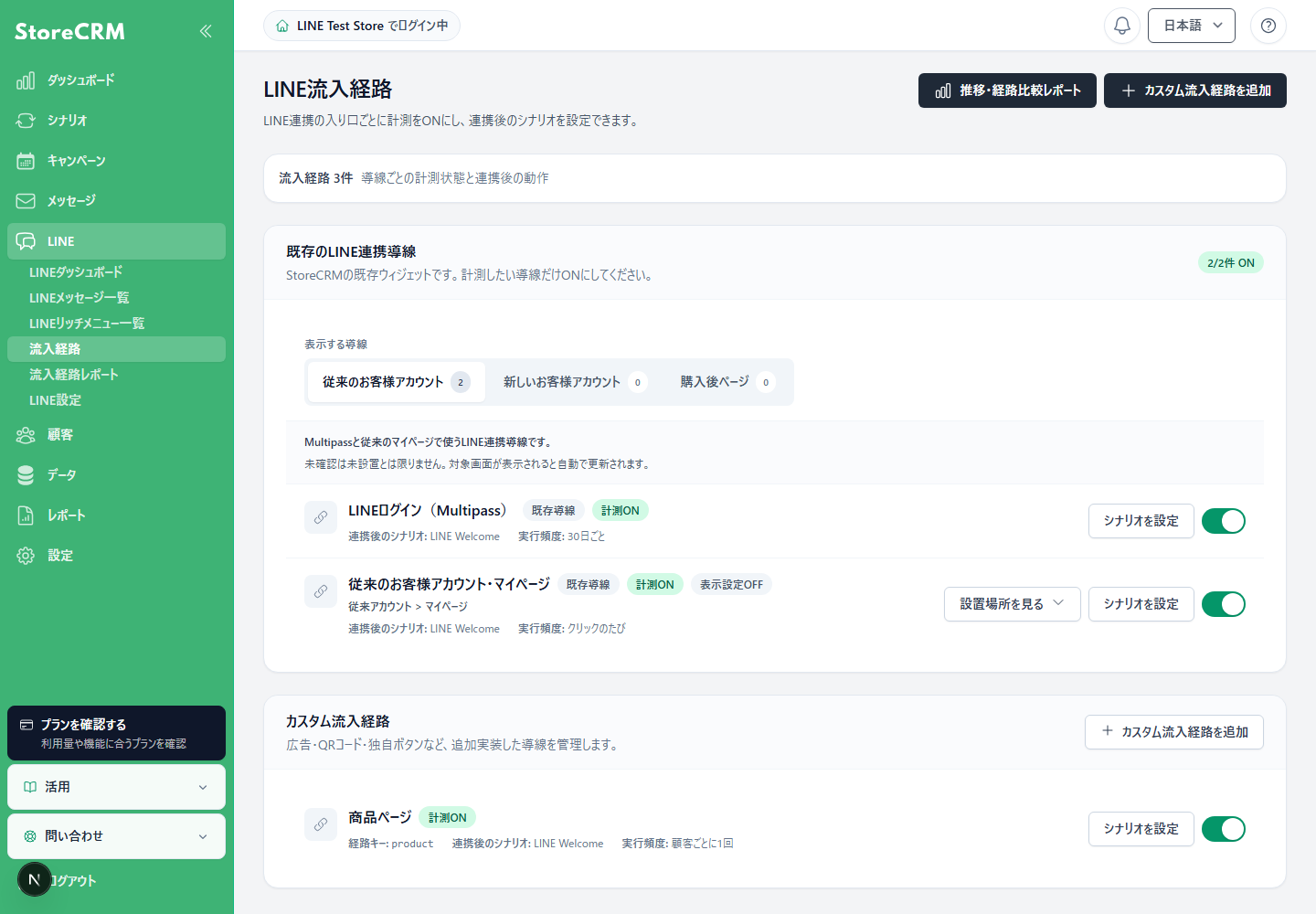Expand the 活用 section
This screenshot has height=914, width=1316.
point(116,787)
